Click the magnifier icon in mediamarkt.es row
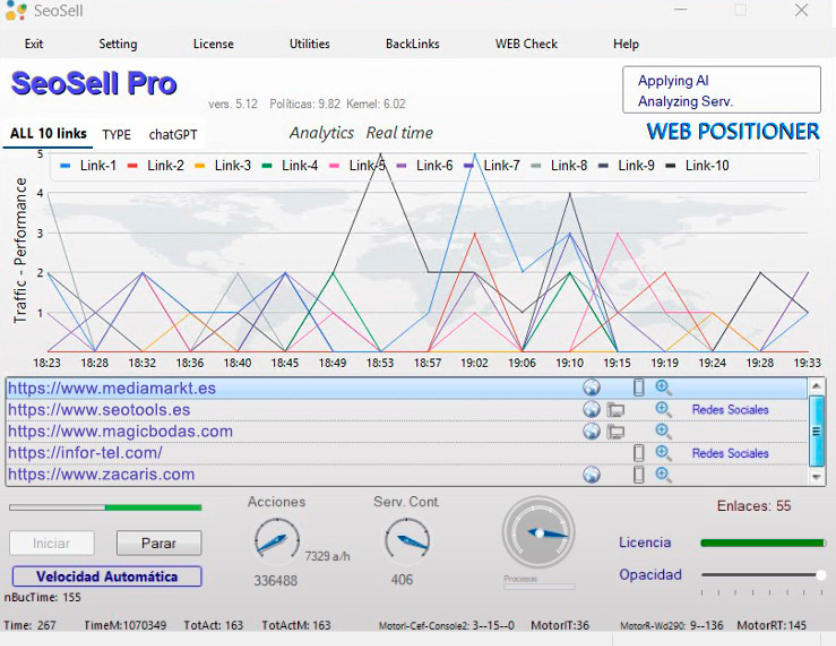836x646 pixels. (663, 387)
